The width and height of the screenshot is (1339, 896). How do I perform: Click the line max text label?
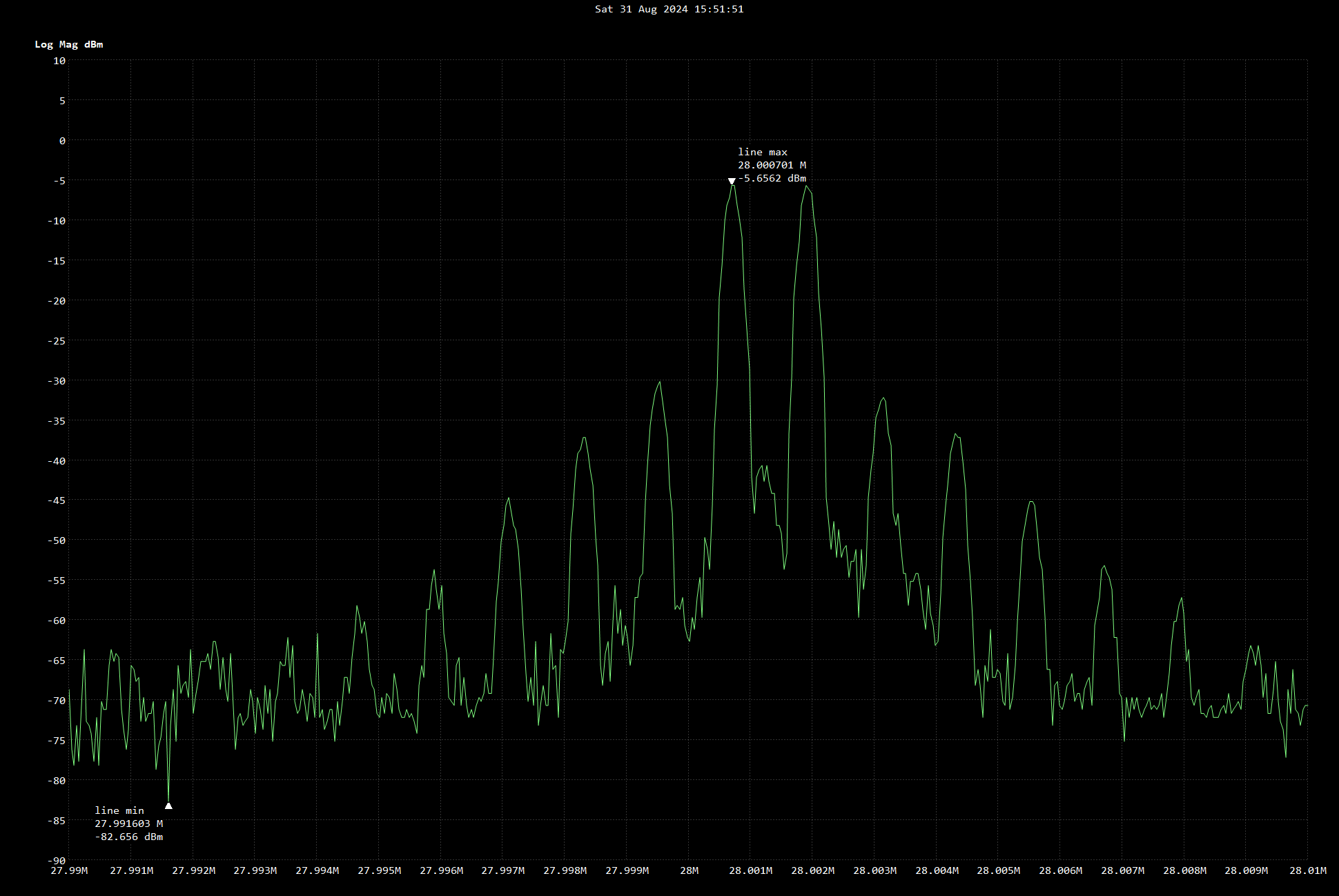[x=763, y=152]
